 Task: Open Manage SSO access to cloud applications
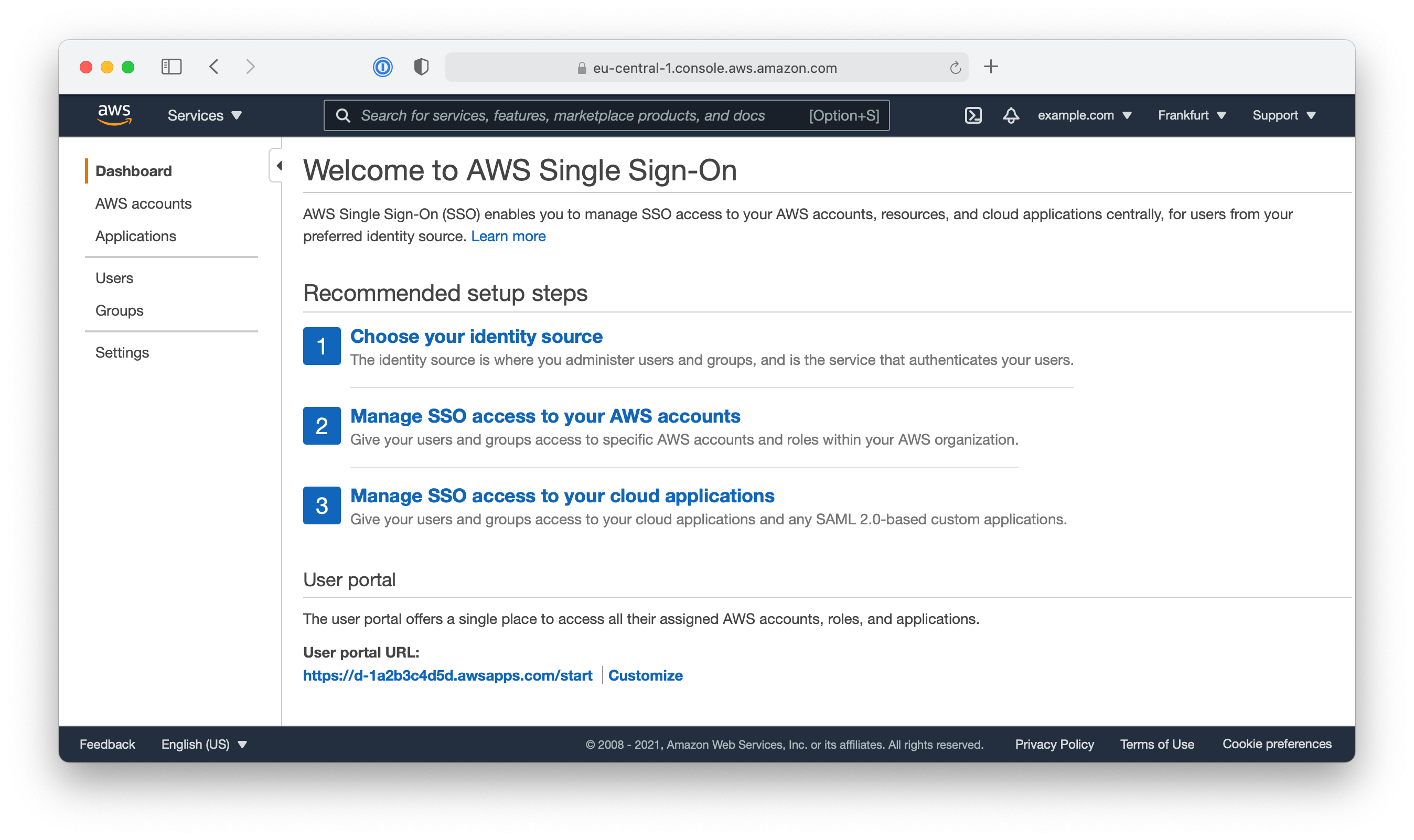tap(562, 496)
